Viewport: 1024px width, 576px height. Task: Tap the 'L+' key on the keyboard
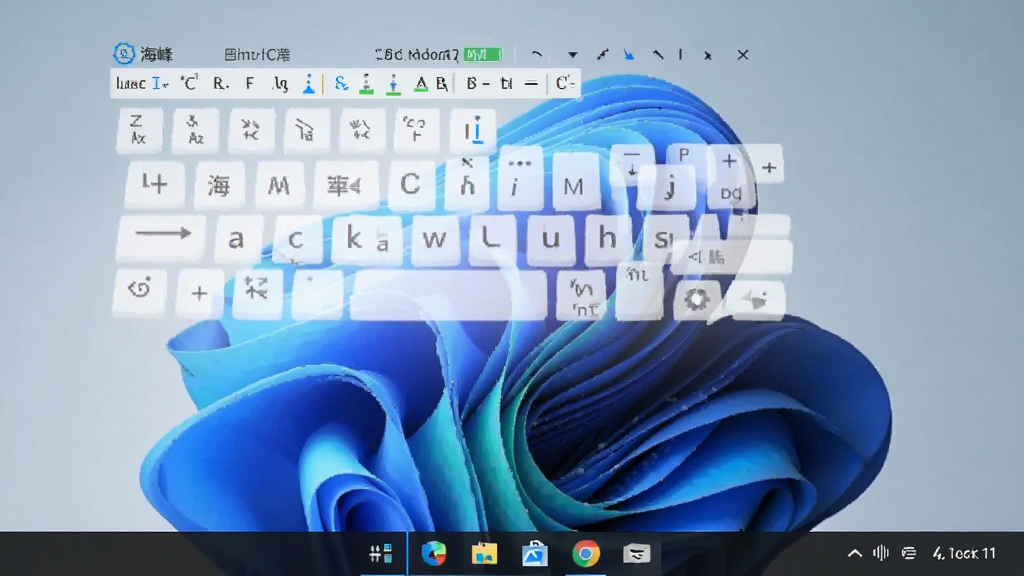pyautogui.click(x=155, y=185)
